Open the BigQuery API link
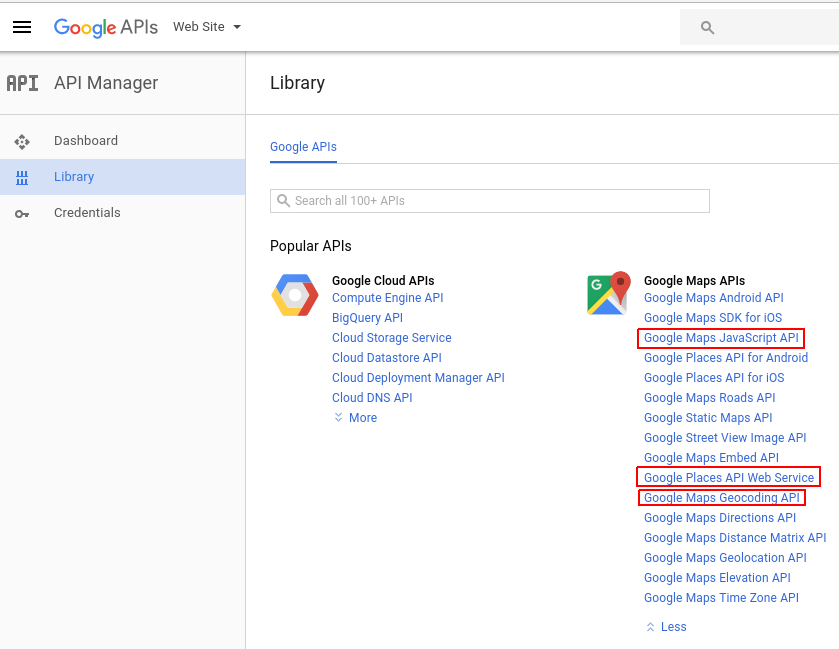 [367, 318]
